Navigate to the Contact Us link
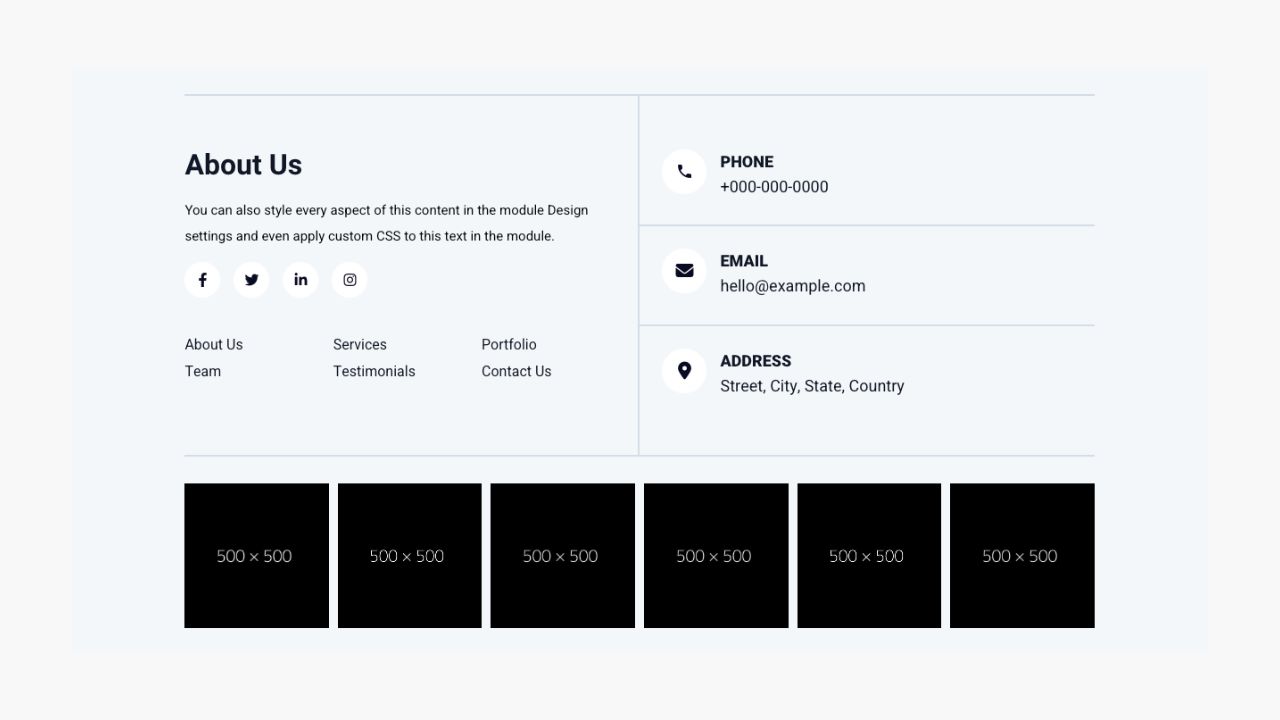 516,371
